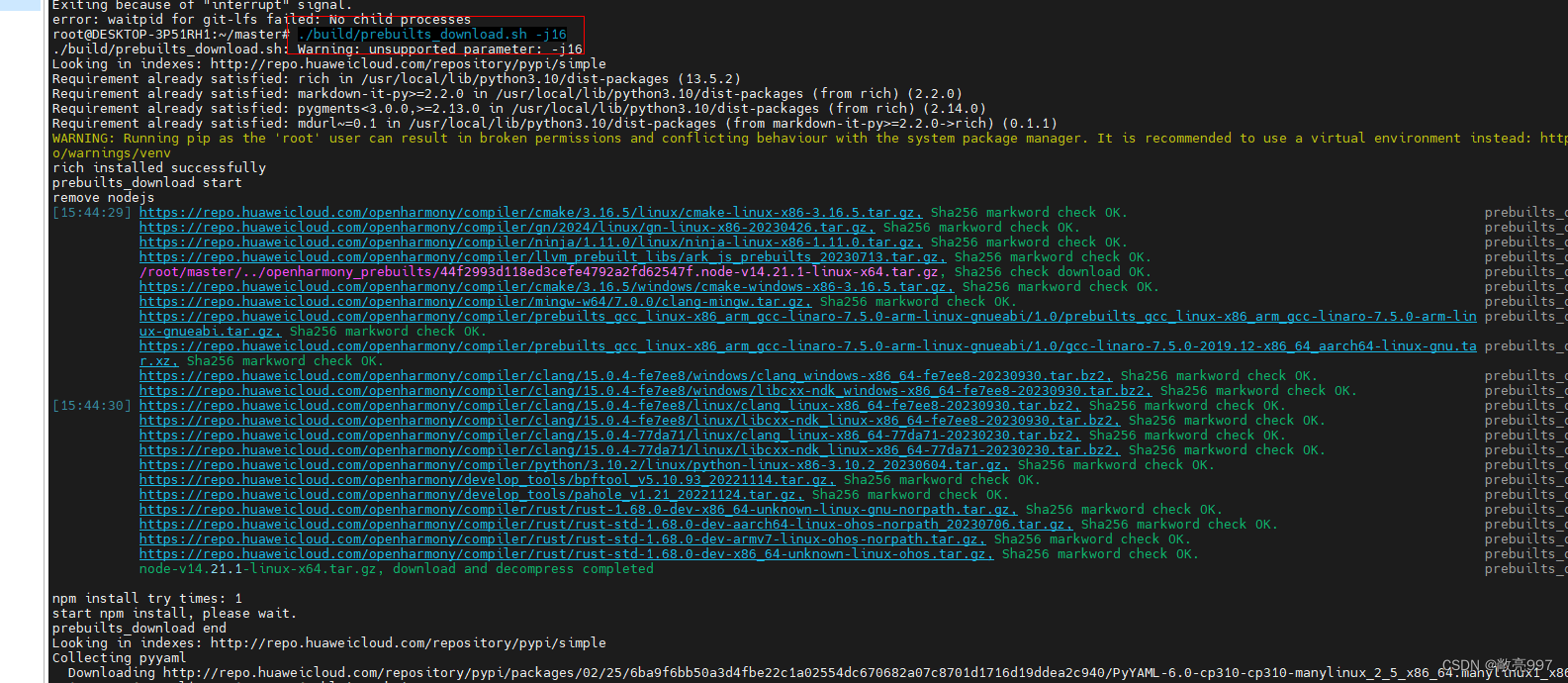The width and height of the screenshot is (1568, 683).
Task: Open the clang_linux-x86_64-fe7ee8-20230930 link
Action: [x=609, y=406]
